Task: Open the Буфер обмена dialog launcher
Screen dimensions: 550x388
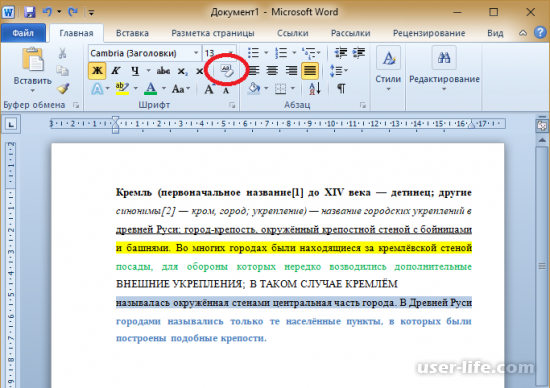Action: (76, 105)
